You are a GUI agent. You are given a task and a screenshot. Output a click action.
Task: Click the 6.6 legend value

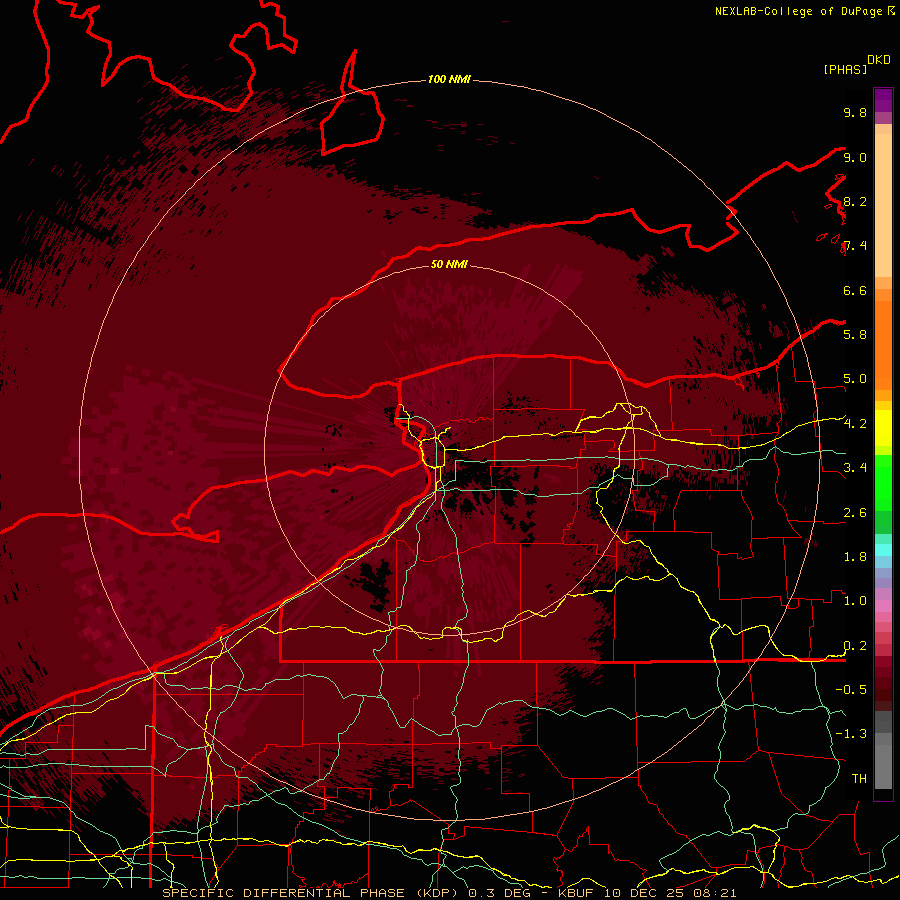(855, 290)
